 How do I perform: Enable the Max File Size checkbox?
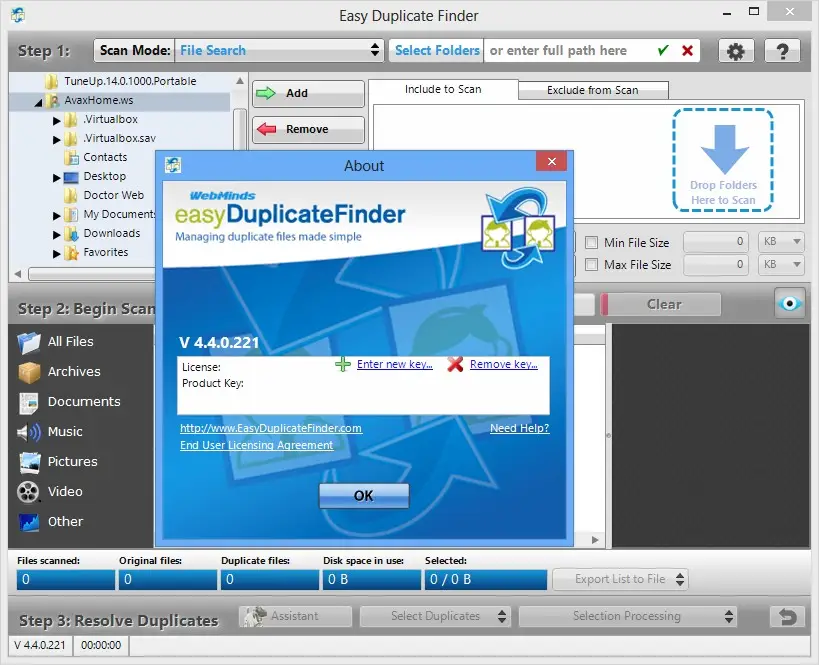click(x=591, y=265)
